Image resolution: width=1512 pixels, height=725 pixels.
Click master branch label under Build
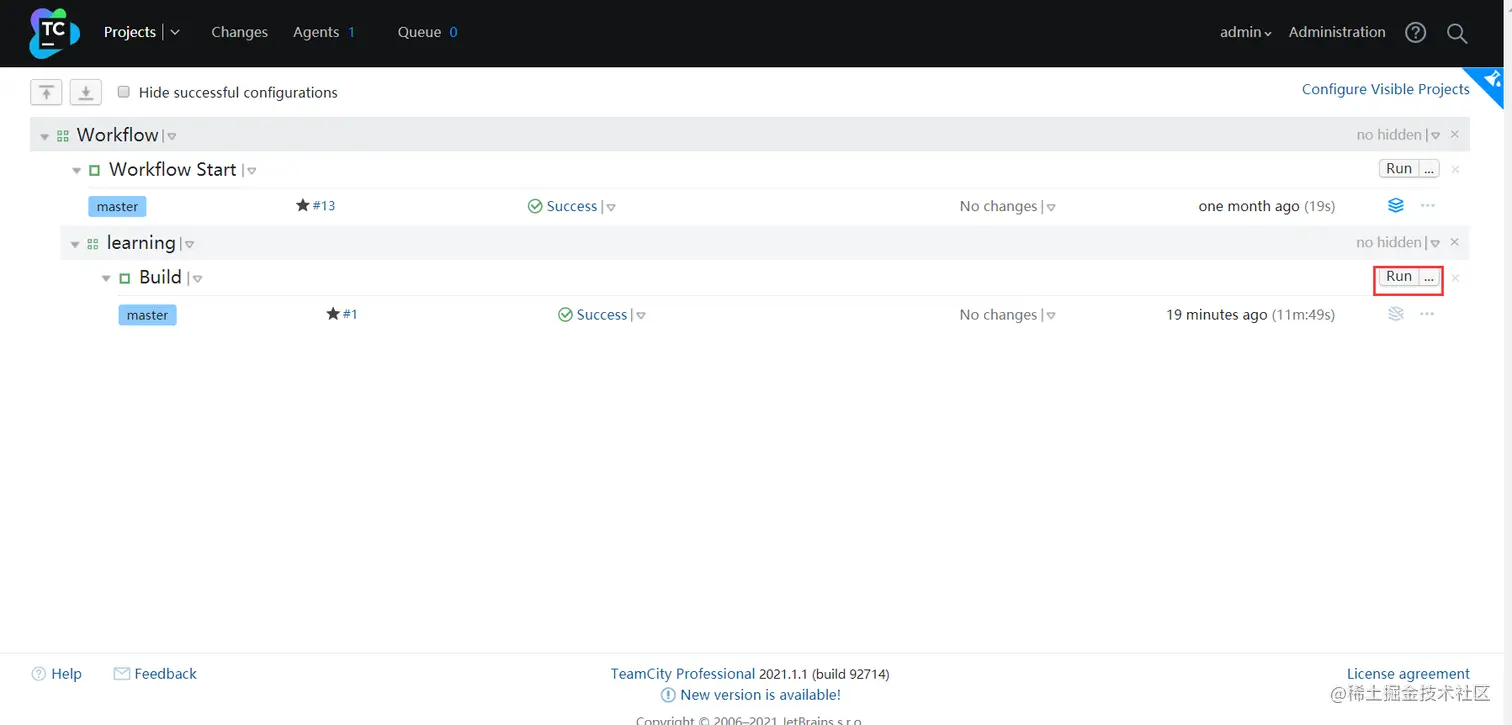tap(147, 315)
